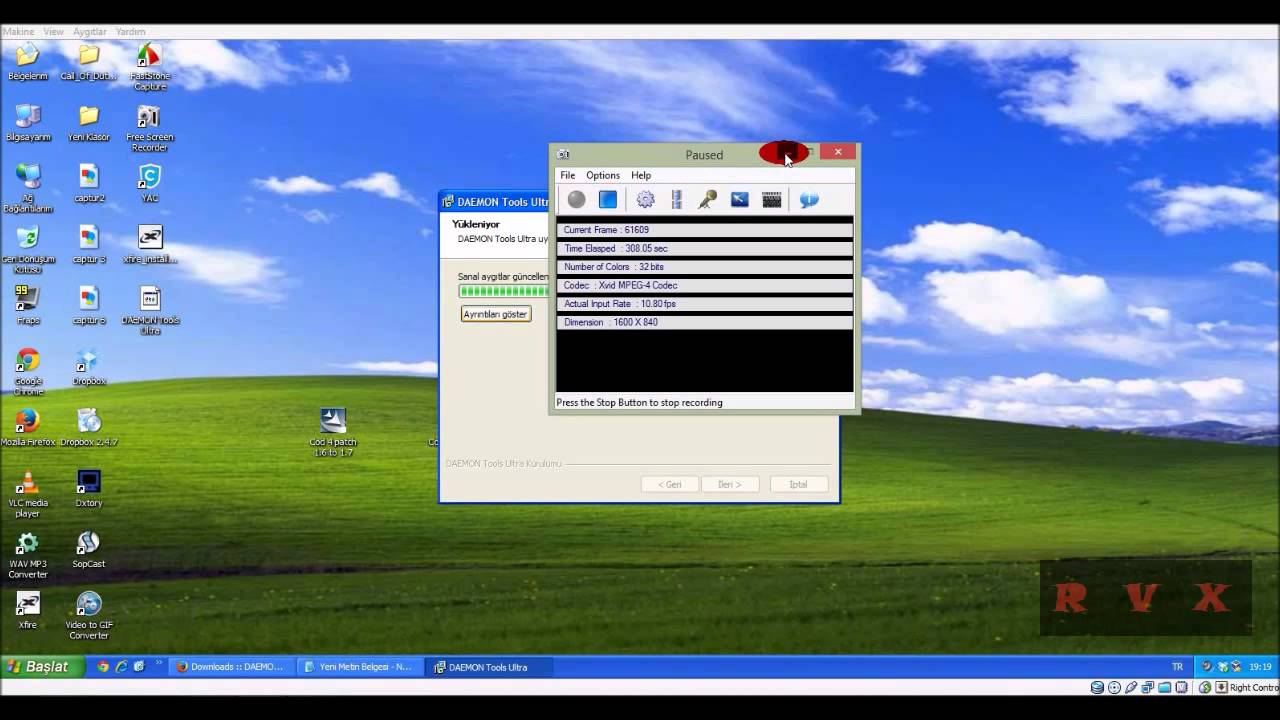1280x720 pixels.
Task: Click the blue Stop button in recorder toolbar
Action: (x=608, y=200)
